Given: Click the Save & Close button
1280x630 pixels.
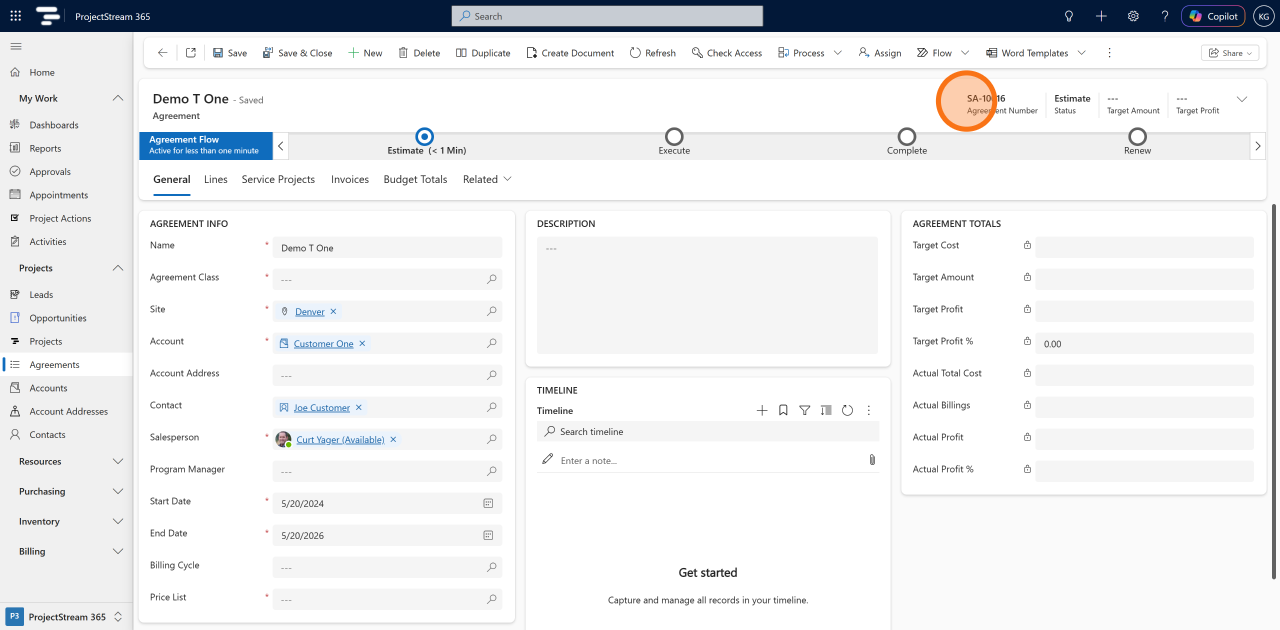Looking at the screenshot, I should [297, 53].
